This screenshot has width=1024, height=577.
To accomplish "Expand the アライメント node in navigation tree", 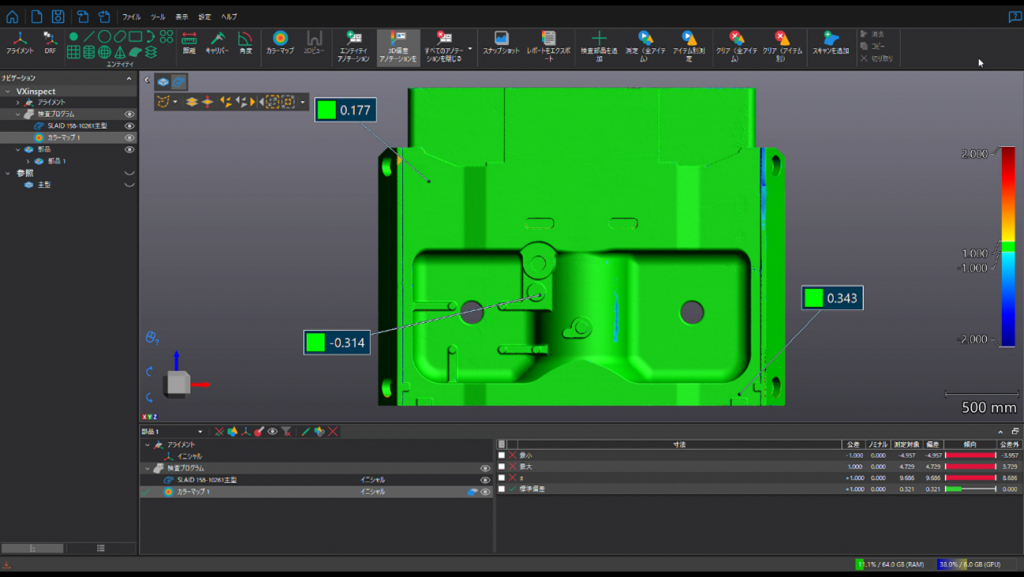I will click(x=17, y=102).
